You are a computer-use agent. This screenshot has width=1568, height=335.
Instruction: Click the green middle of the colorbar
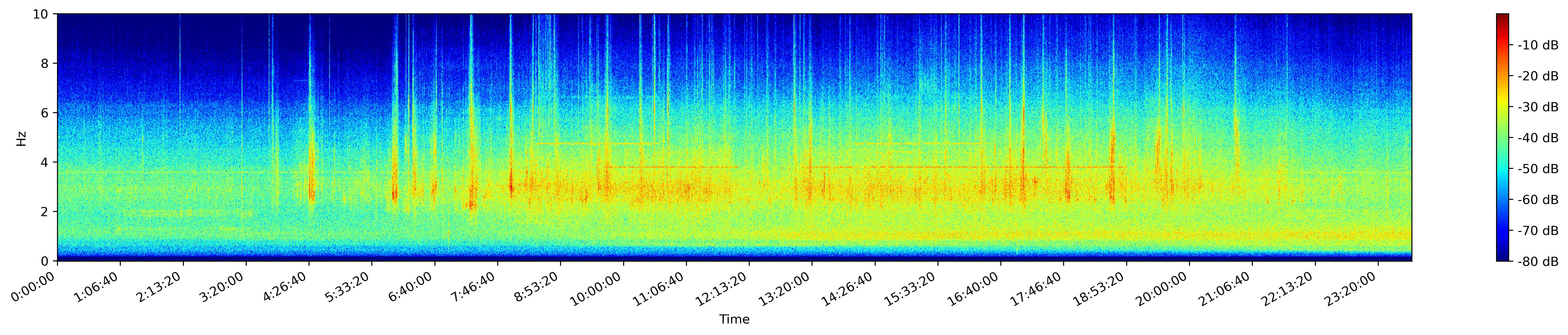tap(1502, 138)
